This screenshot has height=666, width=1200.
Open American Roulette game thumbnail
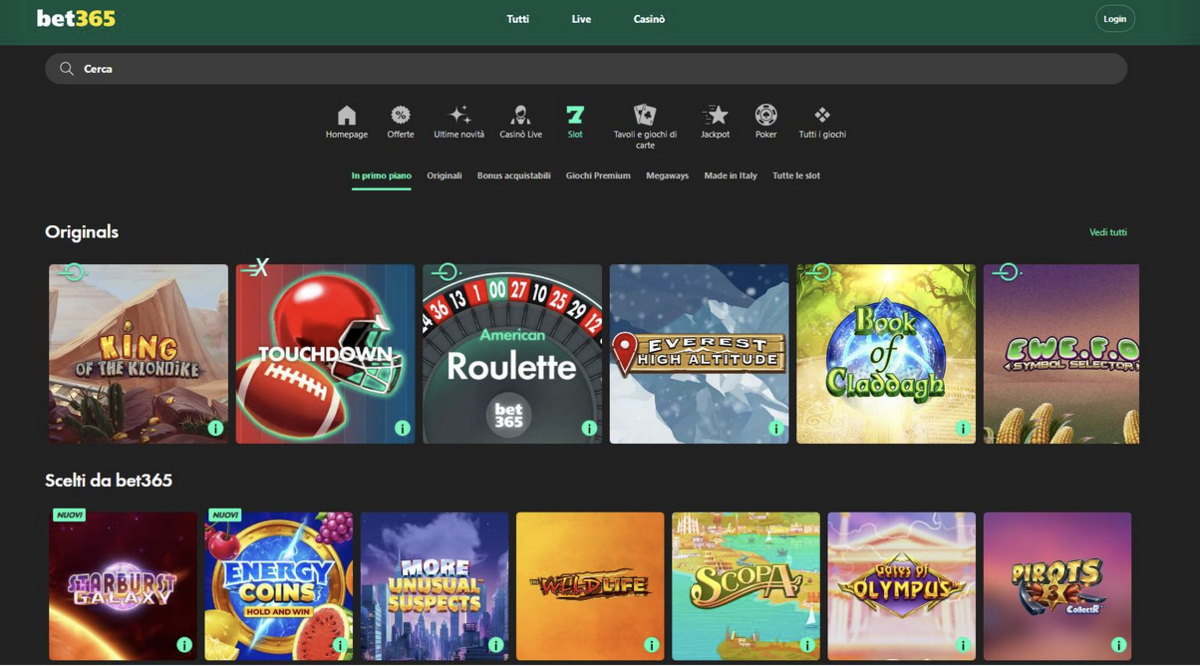pyautogui.click(x=512, y=354)
